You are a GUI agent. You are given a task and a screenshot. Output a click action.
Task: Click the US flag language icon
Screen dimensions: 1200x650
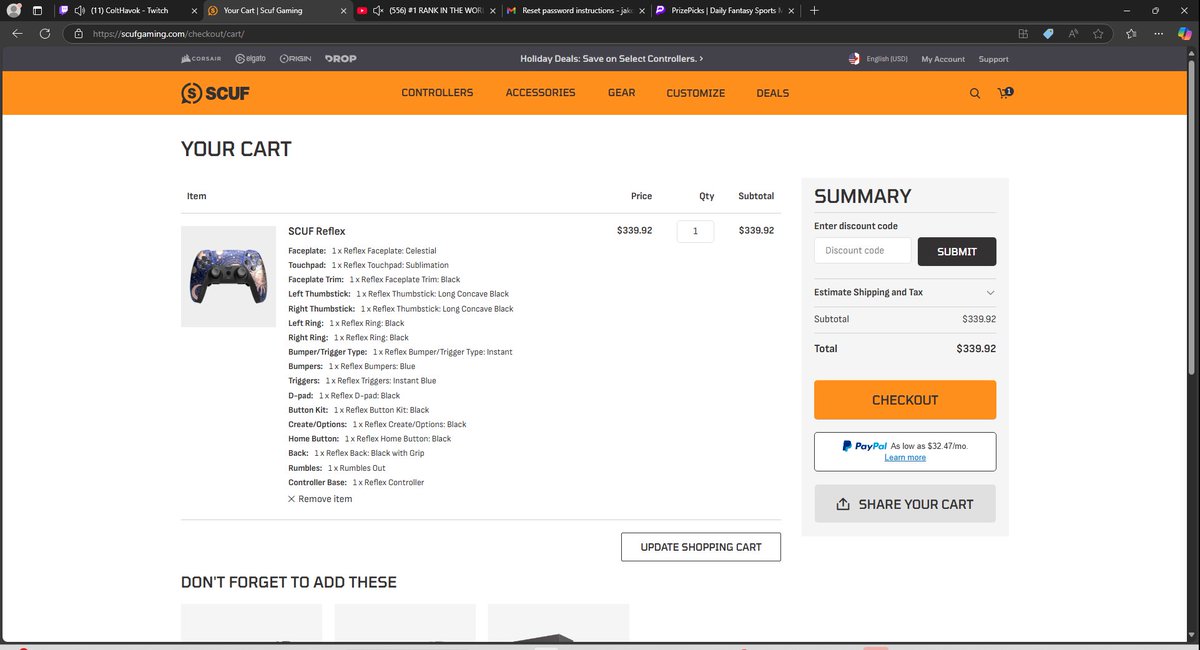tap(854, 59)
